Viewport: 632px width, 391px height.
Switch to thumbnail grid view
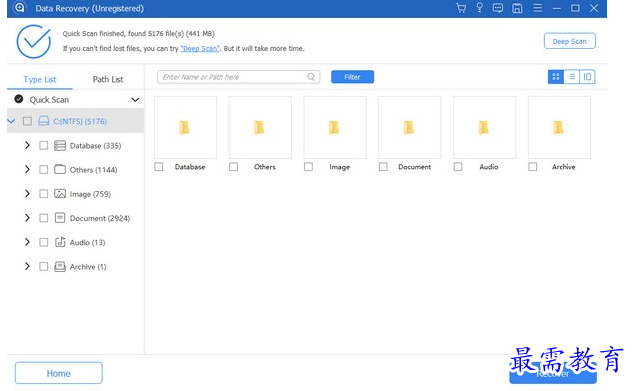point(555,77)
